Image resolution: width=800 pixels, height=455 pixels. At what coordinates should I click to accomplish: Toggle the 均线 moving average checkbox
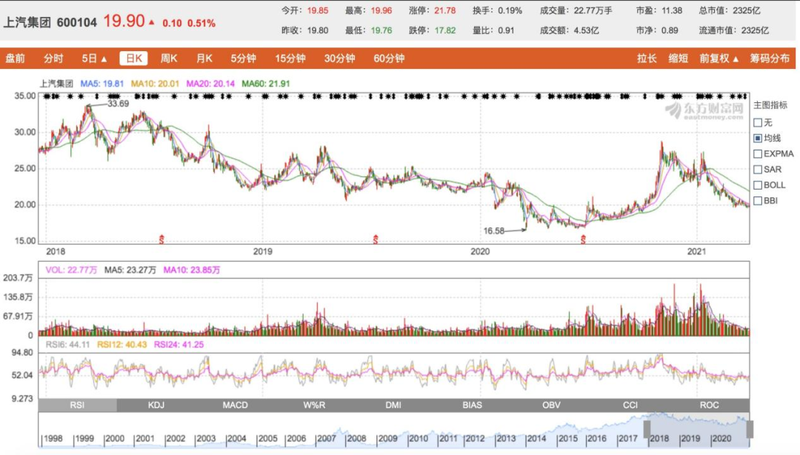[758, 138]
